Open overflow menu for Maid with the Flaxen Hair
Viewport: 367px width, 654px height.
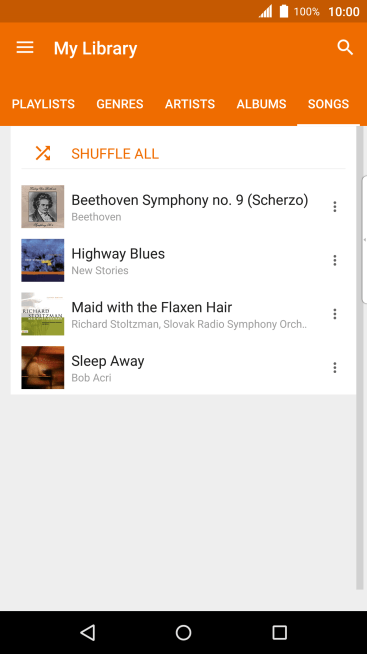334,314
